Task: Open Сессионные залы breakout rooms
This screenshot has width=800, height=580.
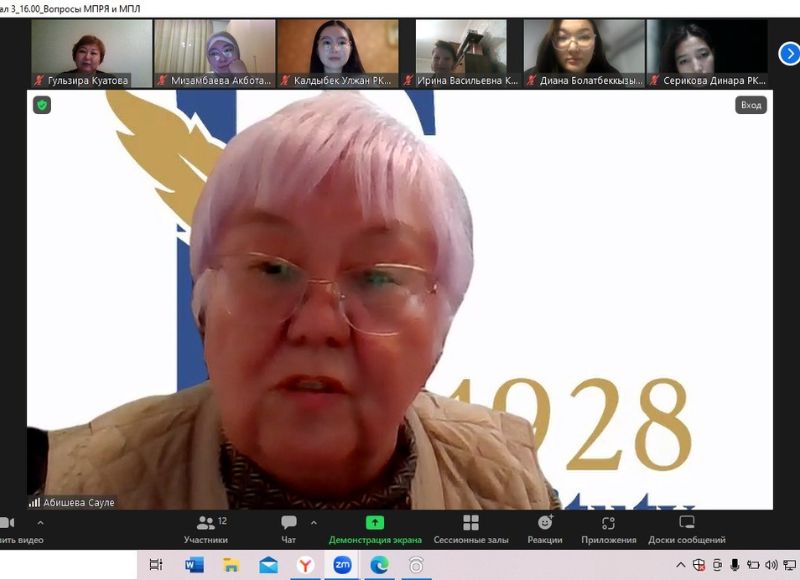Action: [x=470, y=527]
